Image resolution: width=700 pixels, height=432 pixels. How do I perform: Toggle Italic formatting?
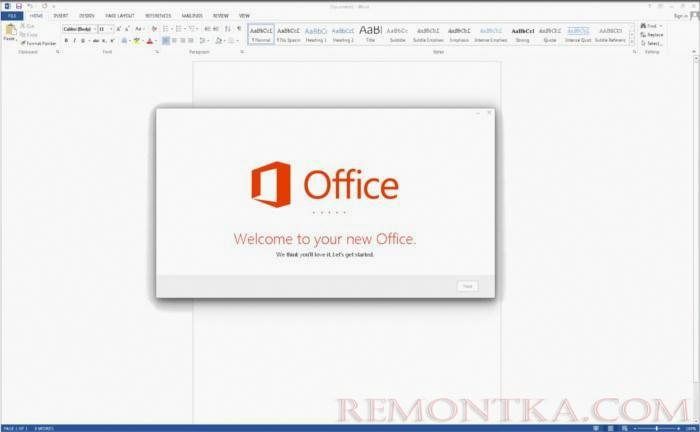(x=75, y=41)
